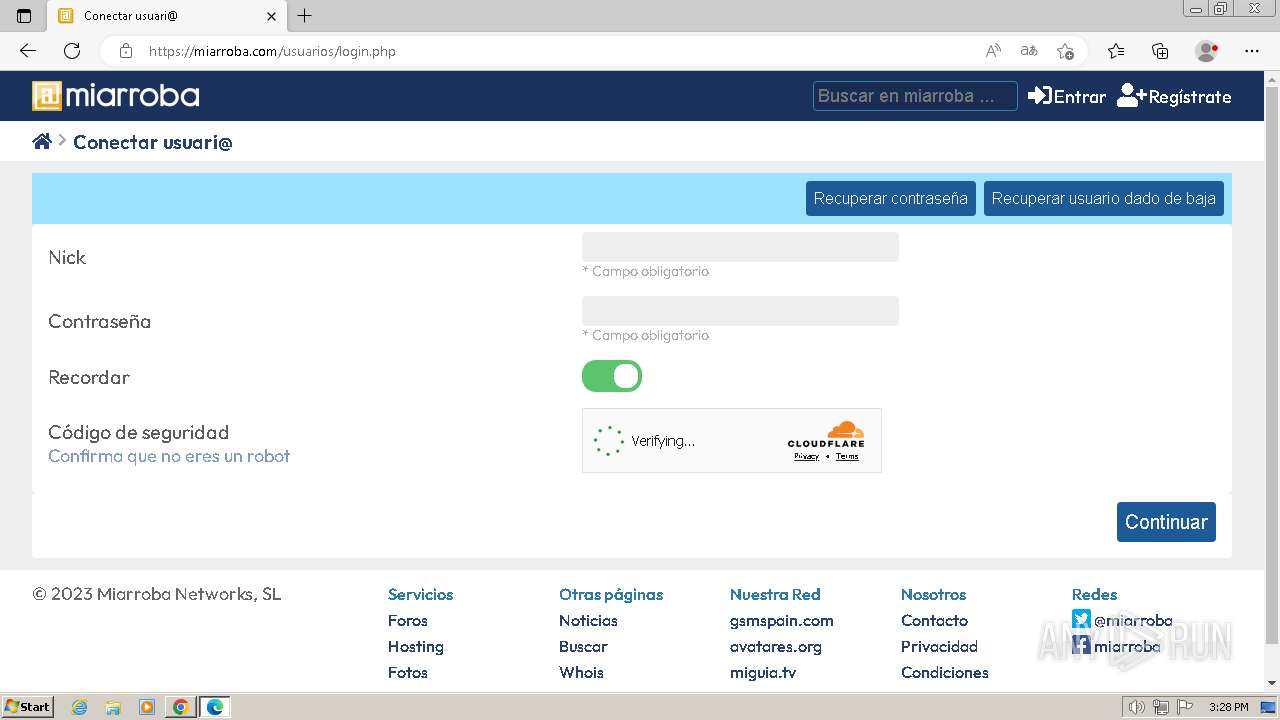Open the Hosting link
Screen dimensions: 1280x720
[x=416, y=646]
